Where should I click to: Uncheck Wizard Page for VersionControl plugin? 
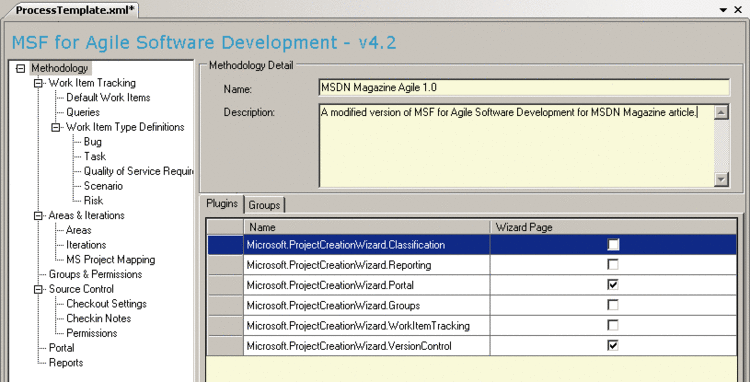(613, 346)
